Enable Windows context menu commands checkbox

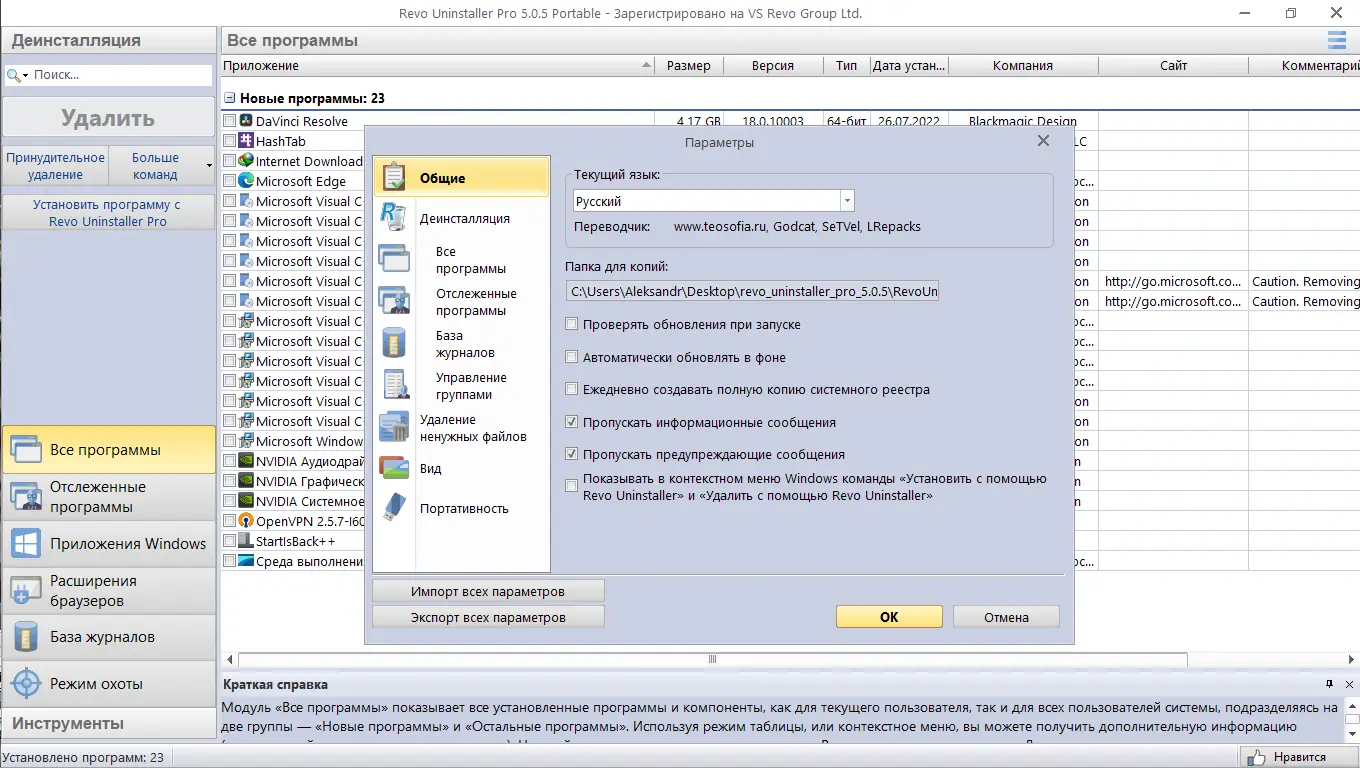[572, 486]
